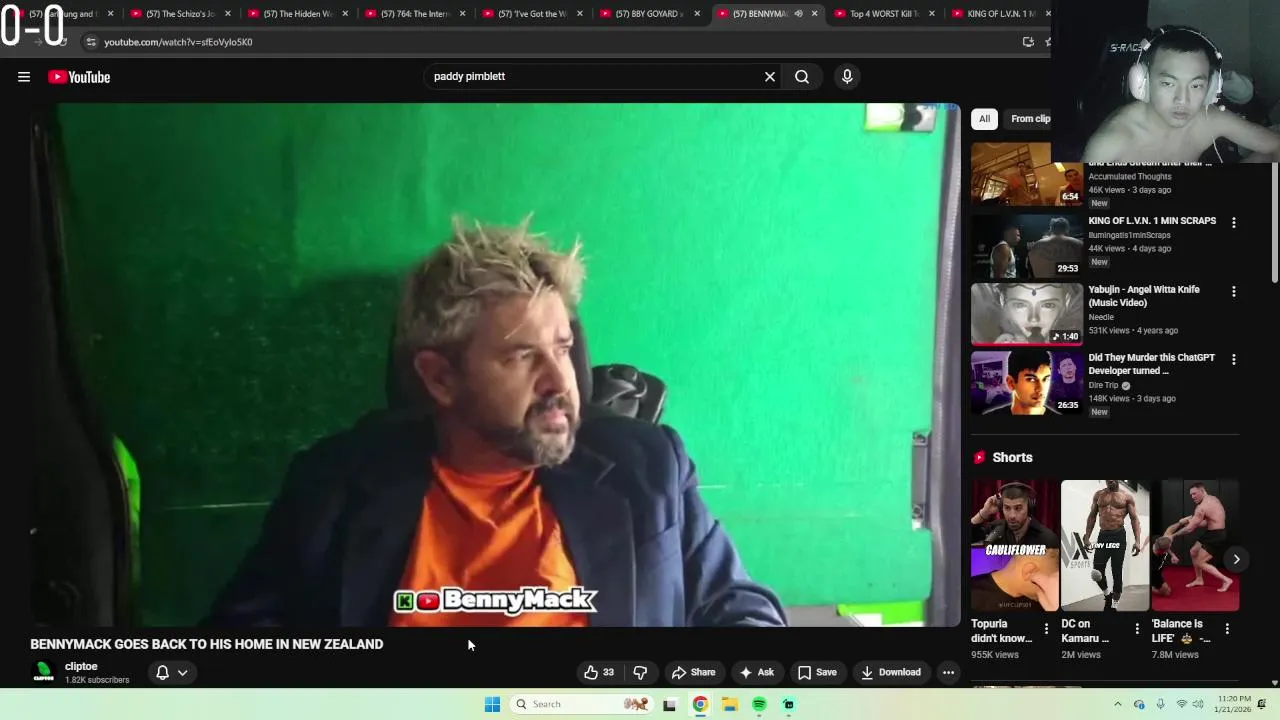Image resolution: width=1280 pixels, height=720 pixels.
Task: Open File Explorer from the taskbar
Action: (730, 704)
